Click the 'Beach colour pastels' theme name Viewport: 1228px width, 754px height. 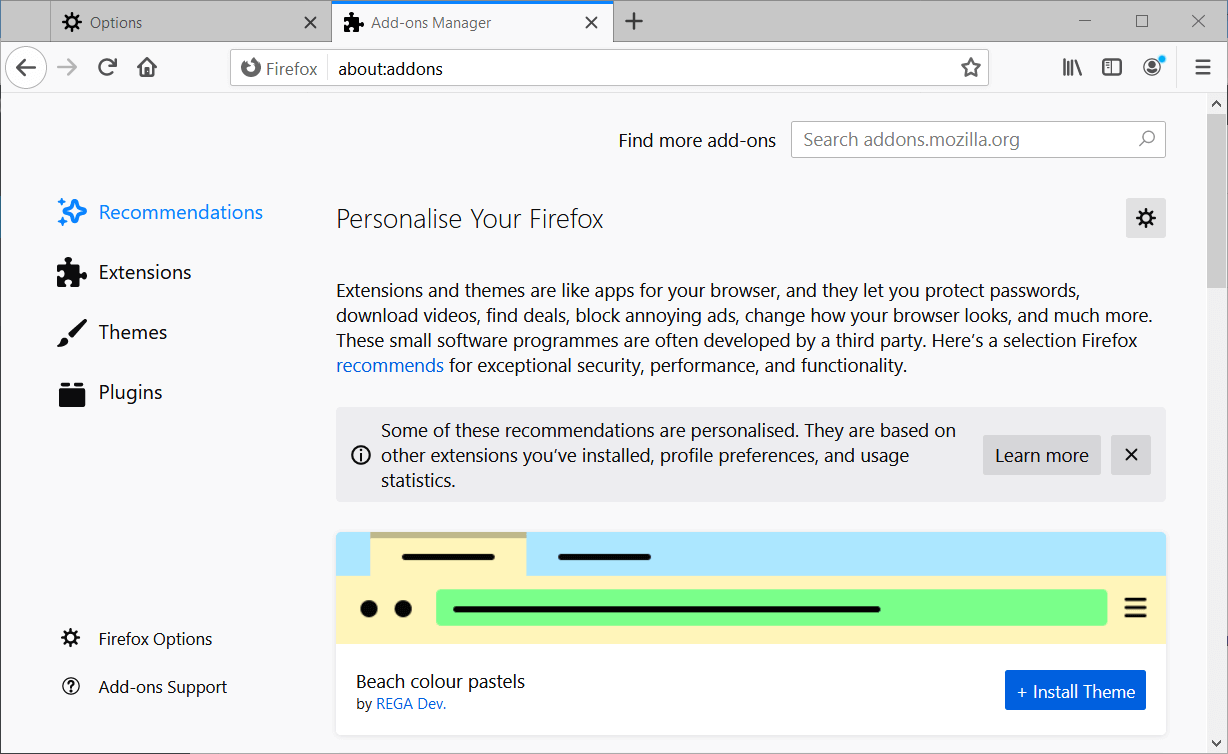click(x=440, y=681)
